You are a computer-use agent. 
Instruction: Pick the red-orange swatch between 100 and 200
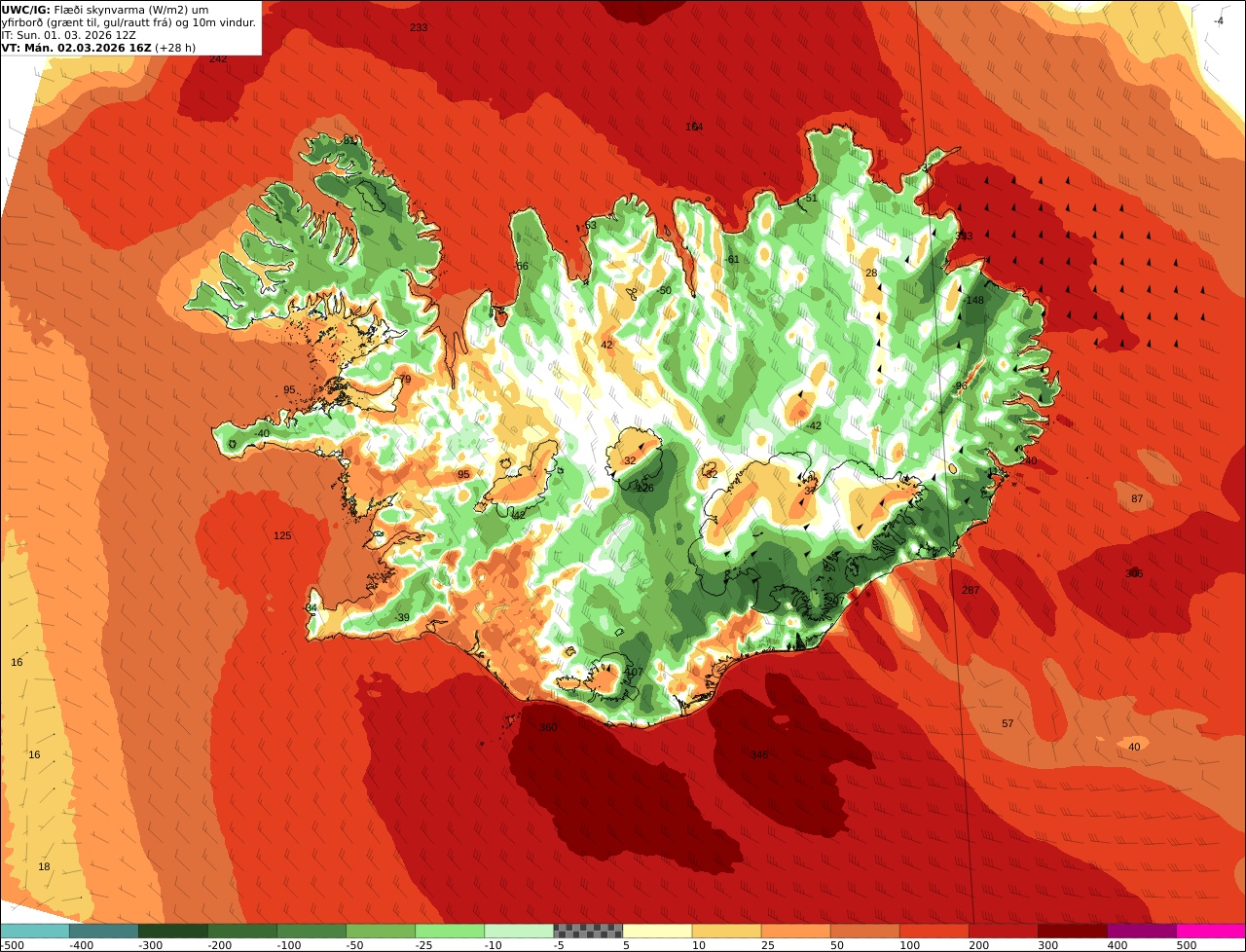click(x=933, y=930)
